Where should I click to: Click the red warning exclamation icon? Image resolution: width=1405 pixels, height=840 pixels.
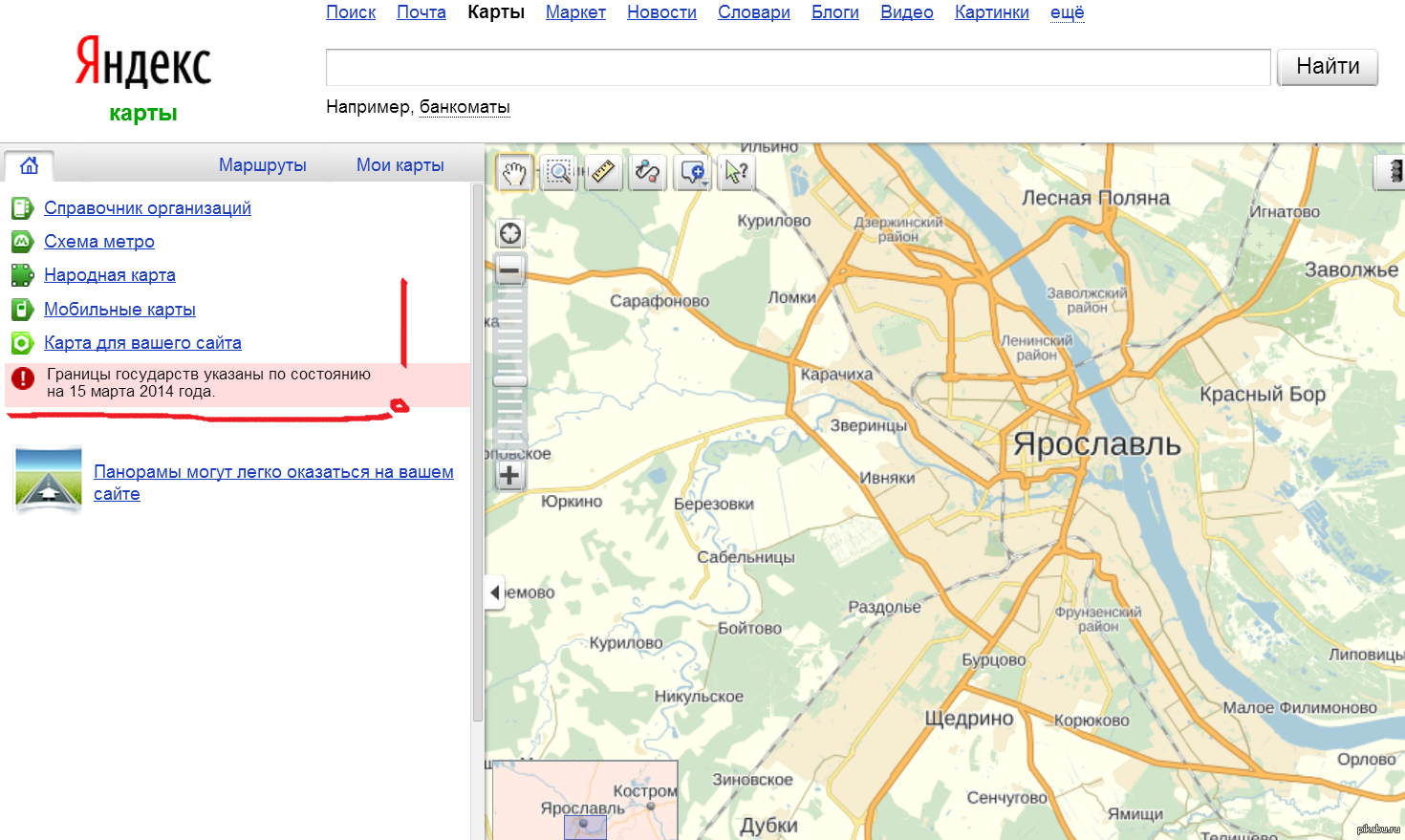pos(23,378)
